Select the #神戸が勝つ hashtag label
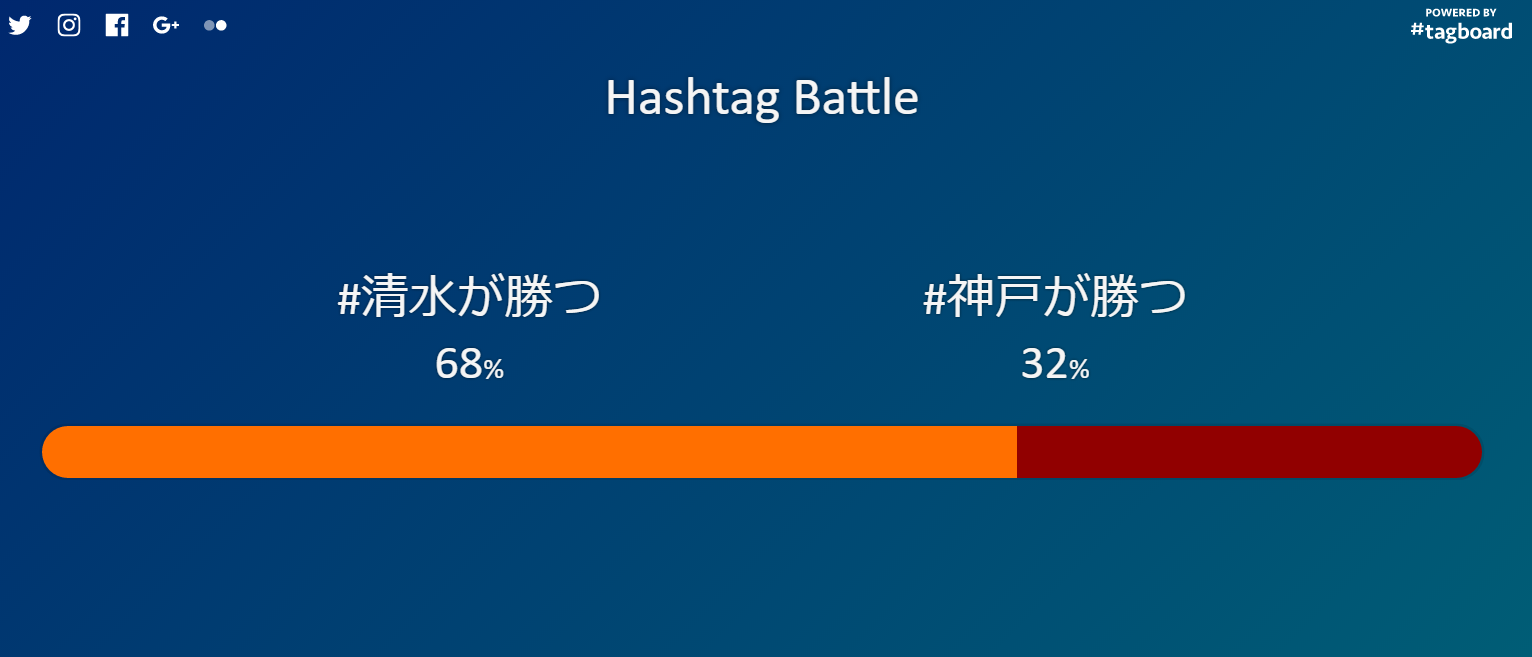Viewport: 1532px width, 657px height. tap(1054, 297)
